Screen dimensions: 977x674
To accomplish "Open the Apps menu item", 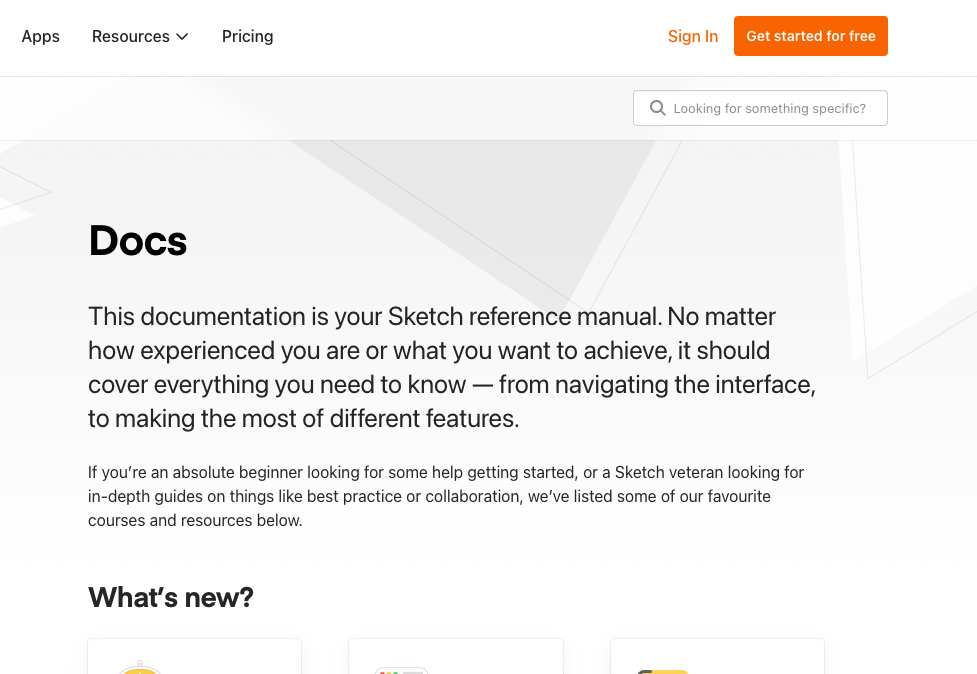I will [x=41, y=36].
